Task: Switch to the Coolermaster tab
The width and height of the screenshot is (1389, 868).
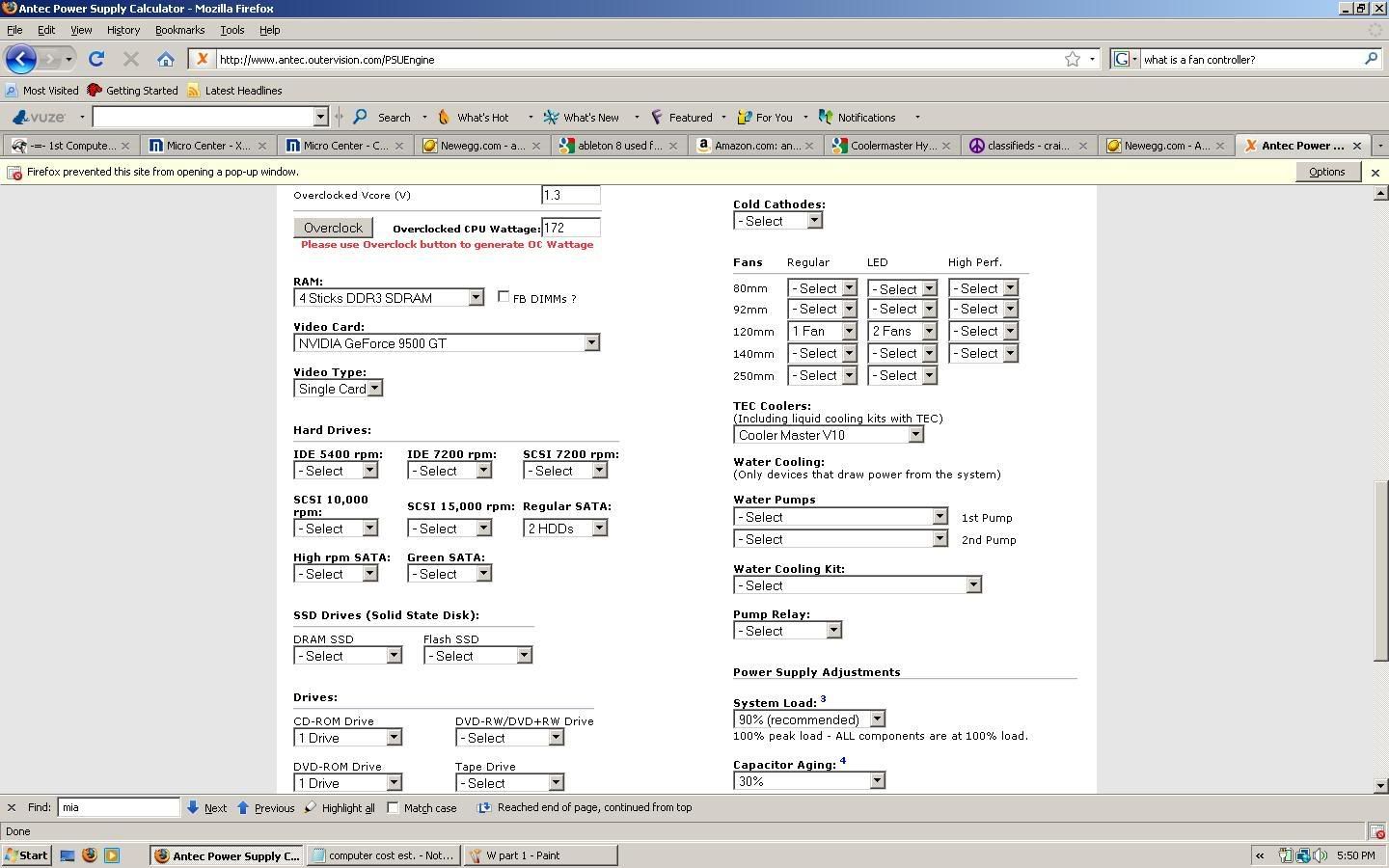Action: tap(894, 146)
